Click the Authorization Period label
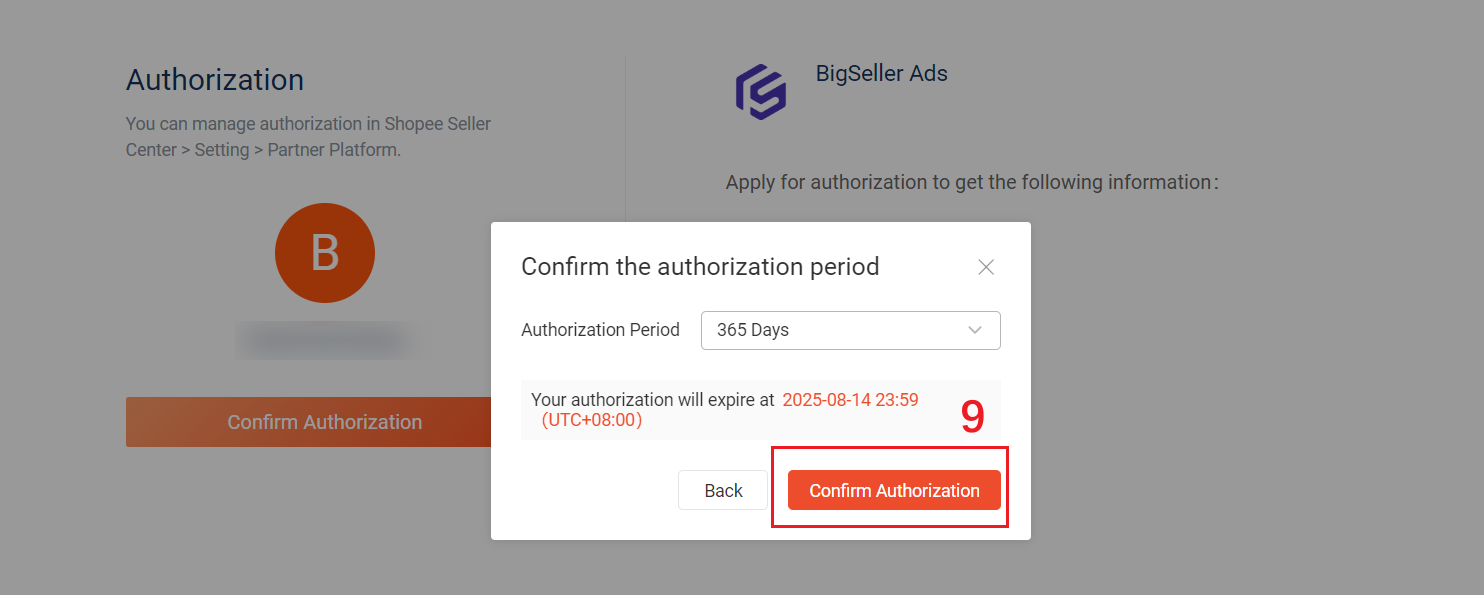 [600, 330]
